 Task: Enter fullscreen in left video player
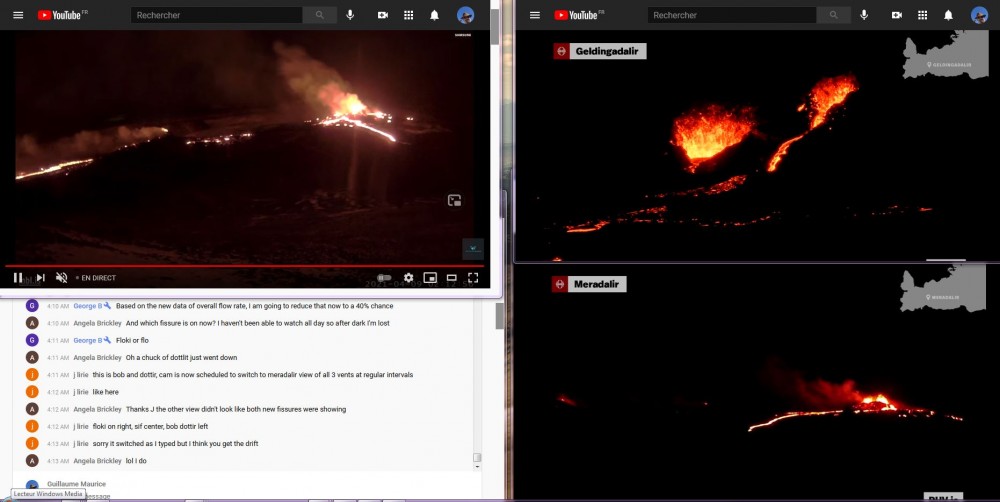[473, 278]
